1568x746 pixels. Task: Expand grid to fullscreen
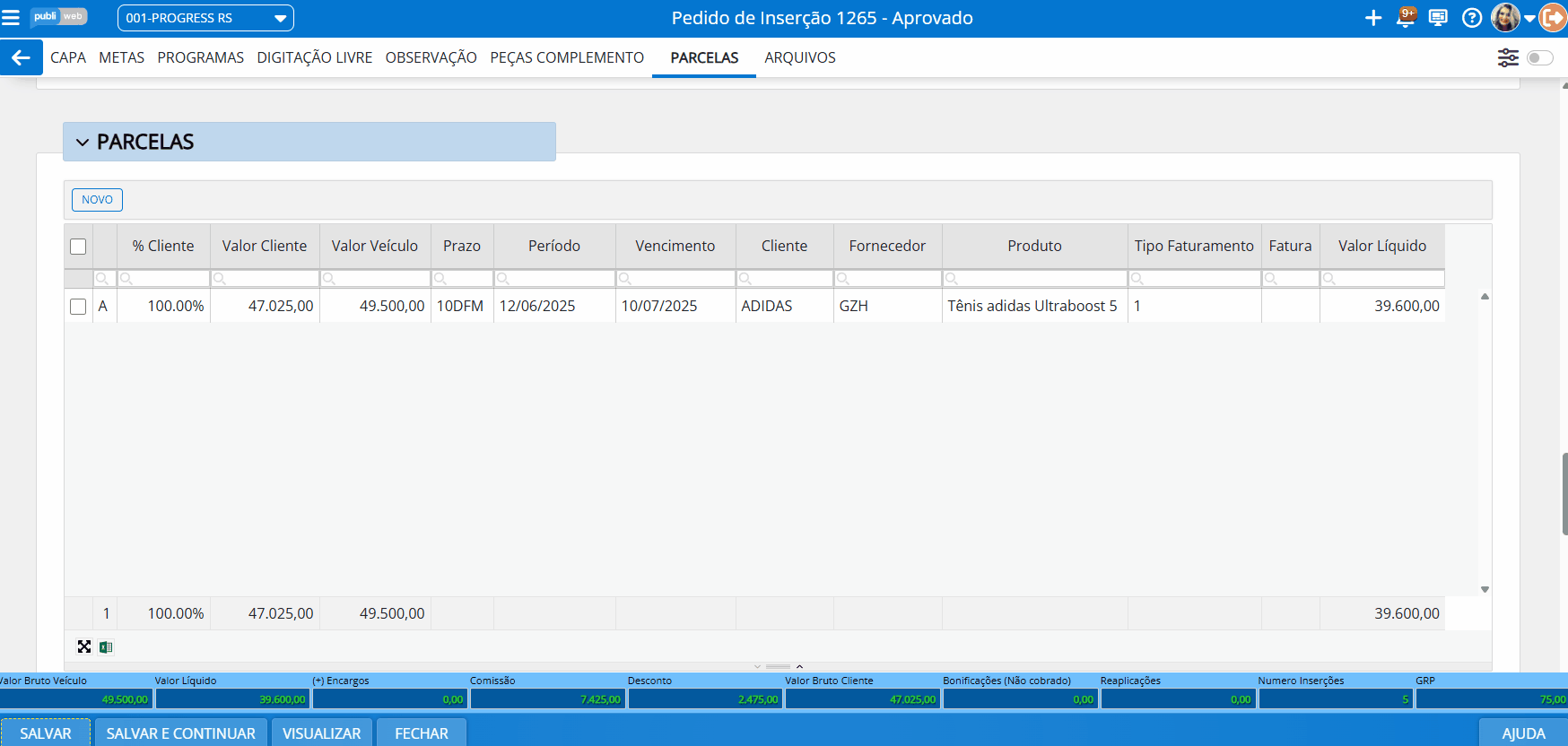pos(84,647)
